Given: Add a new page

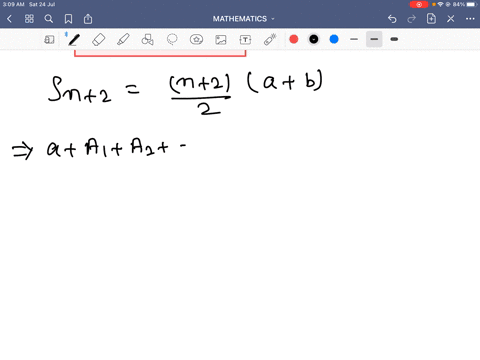Looking at the screenshot, I should (431, 19).
